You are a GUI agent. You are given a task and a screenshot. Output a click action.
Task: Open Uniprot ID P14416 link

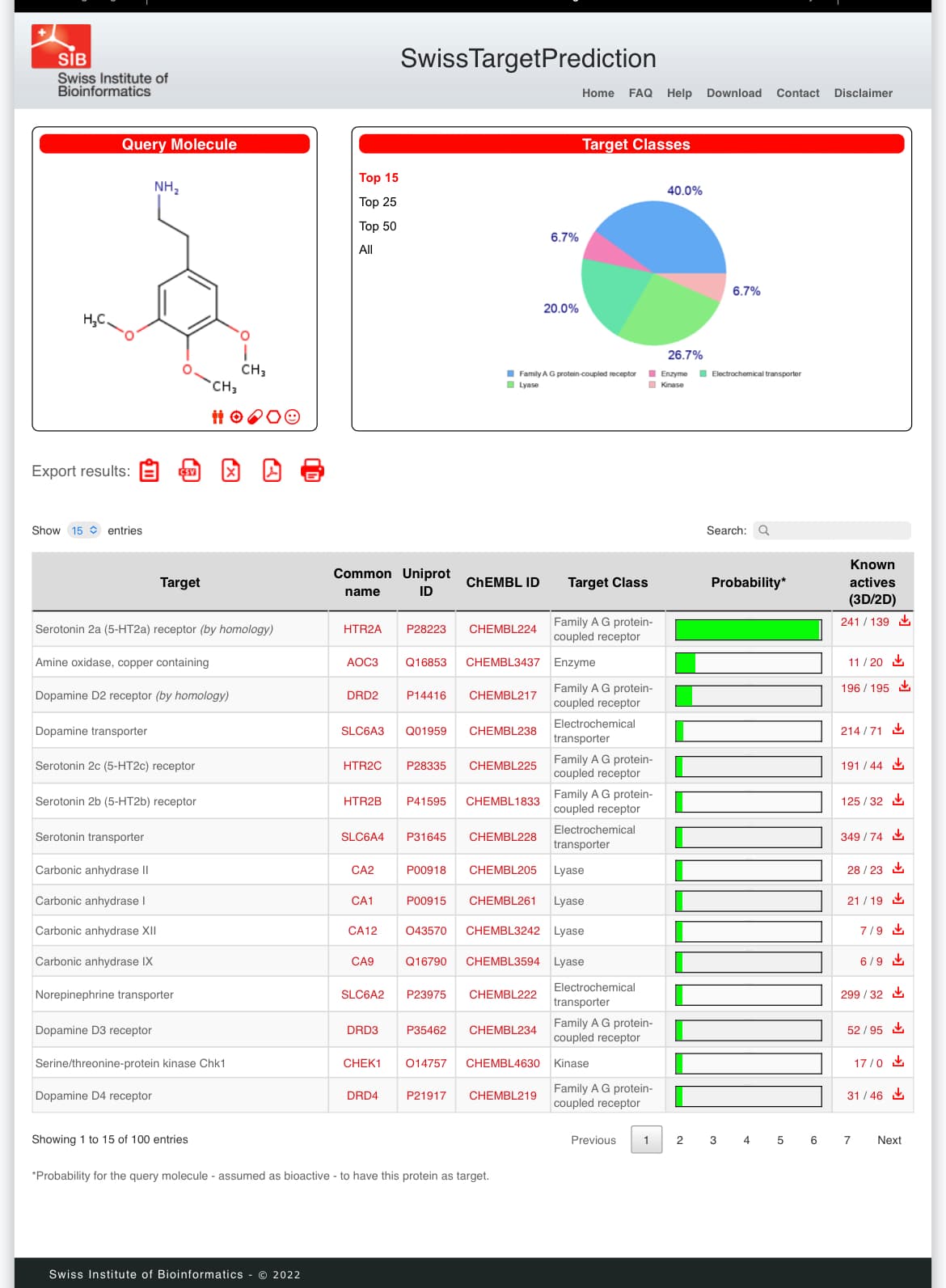[x=426, y=695]
